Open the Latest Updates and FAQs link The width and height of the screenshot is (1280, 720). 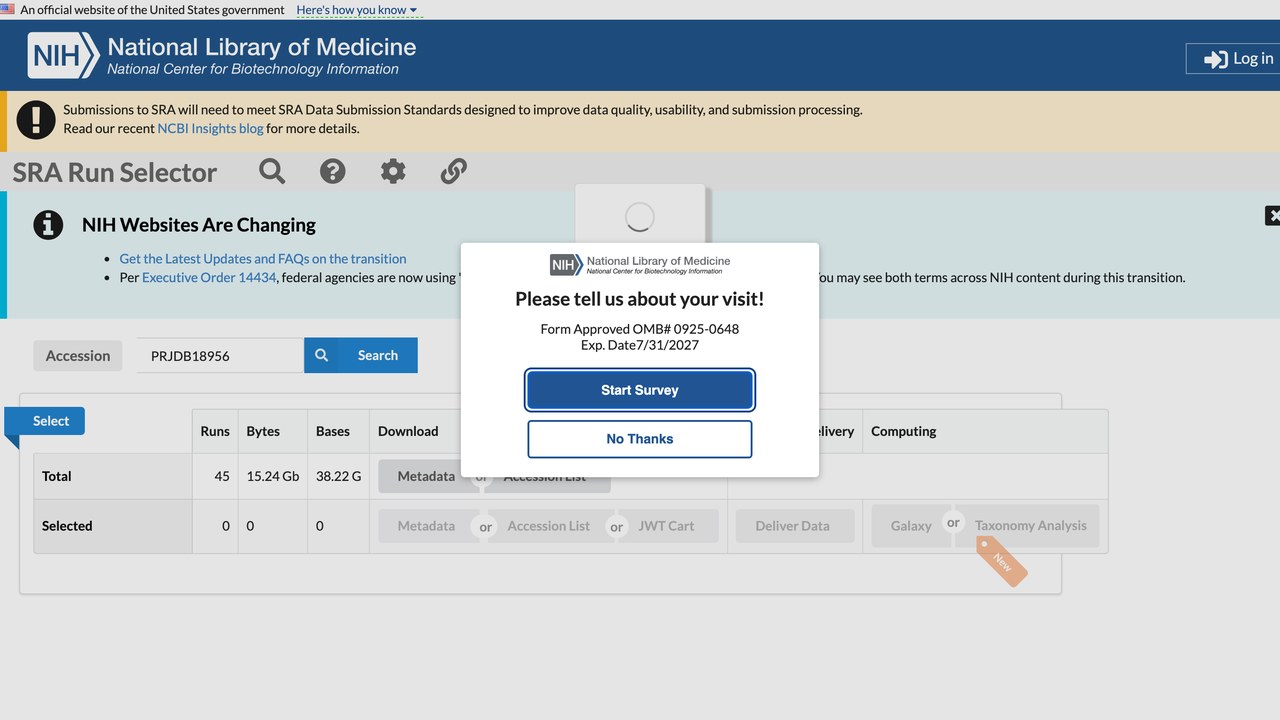point(263,258)
